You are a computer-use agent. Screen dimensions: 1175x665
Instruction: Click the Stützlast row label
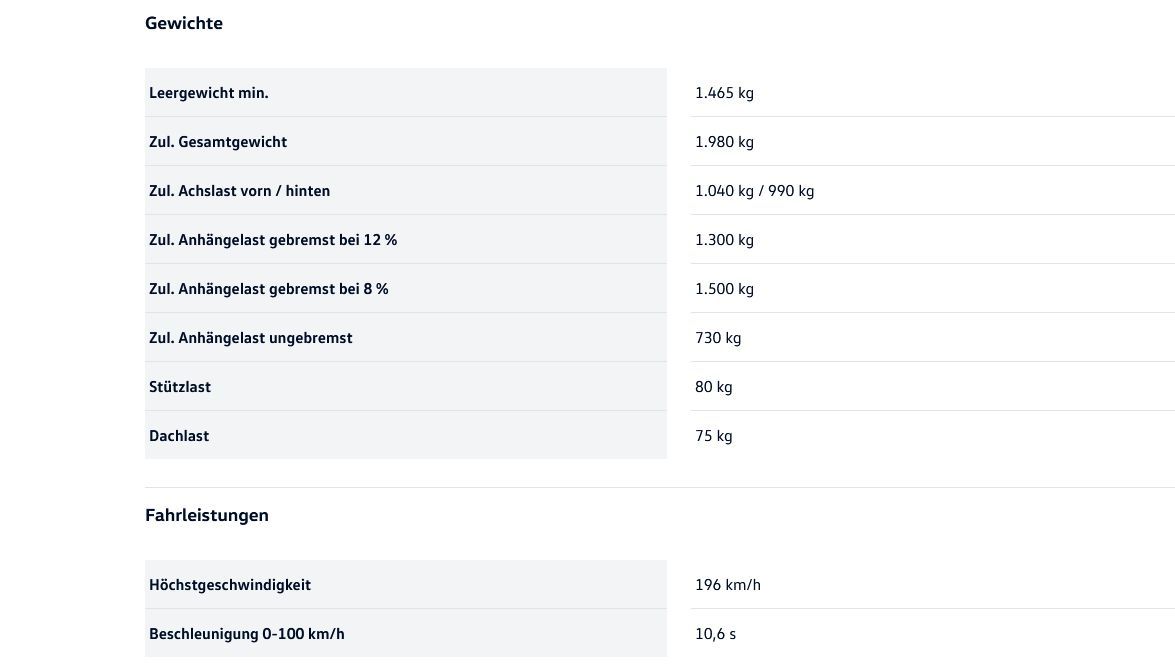180,387
